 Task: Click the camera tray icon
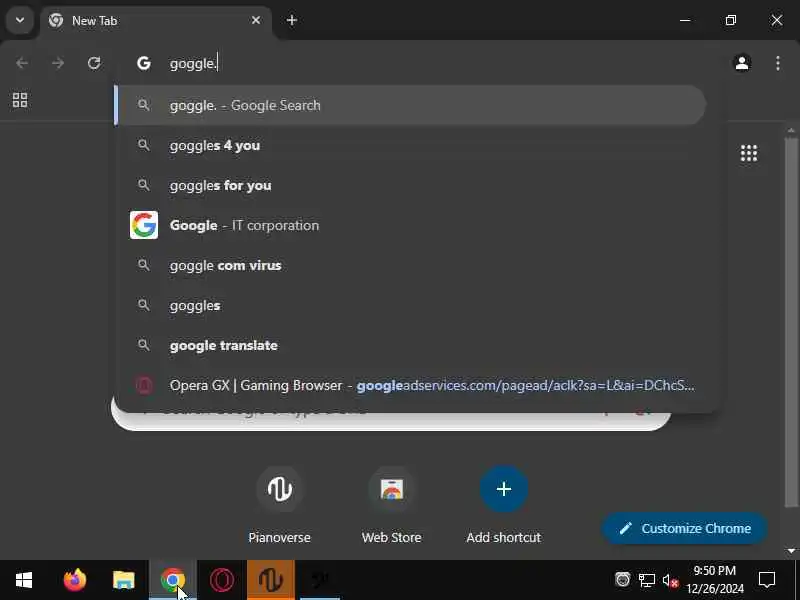coord(622,580)
